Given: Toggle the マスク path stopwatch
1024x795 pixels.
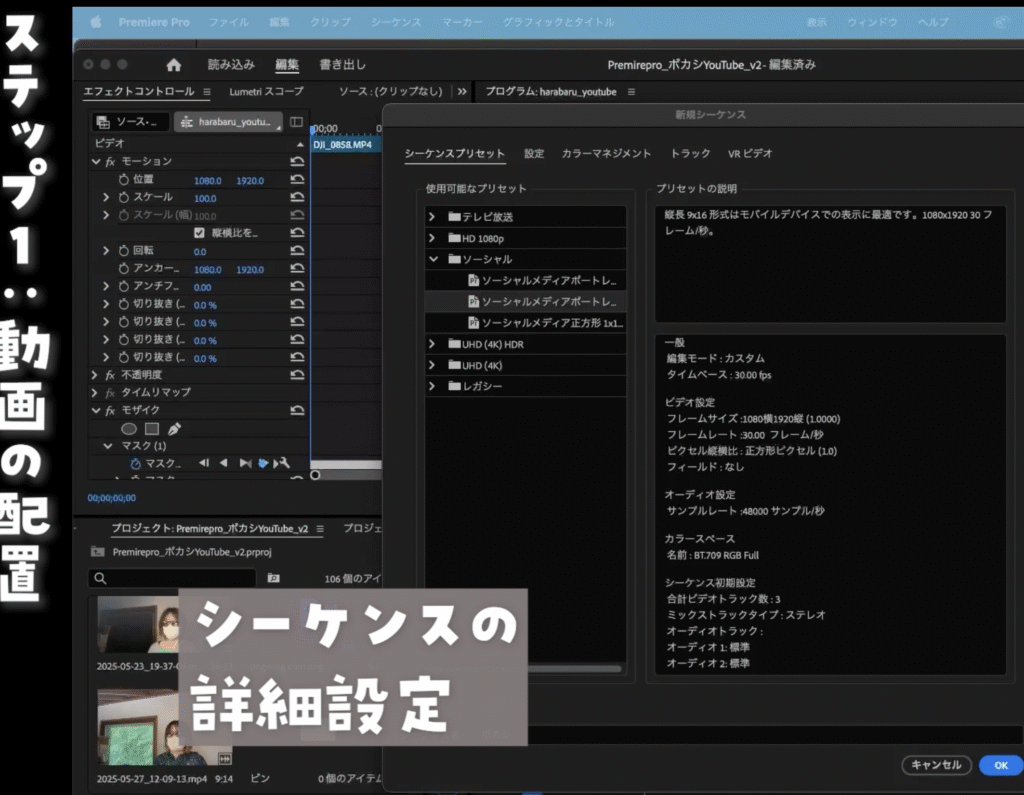Looking at the screenshot, I should pyautogui.click(x=135, y=463).
